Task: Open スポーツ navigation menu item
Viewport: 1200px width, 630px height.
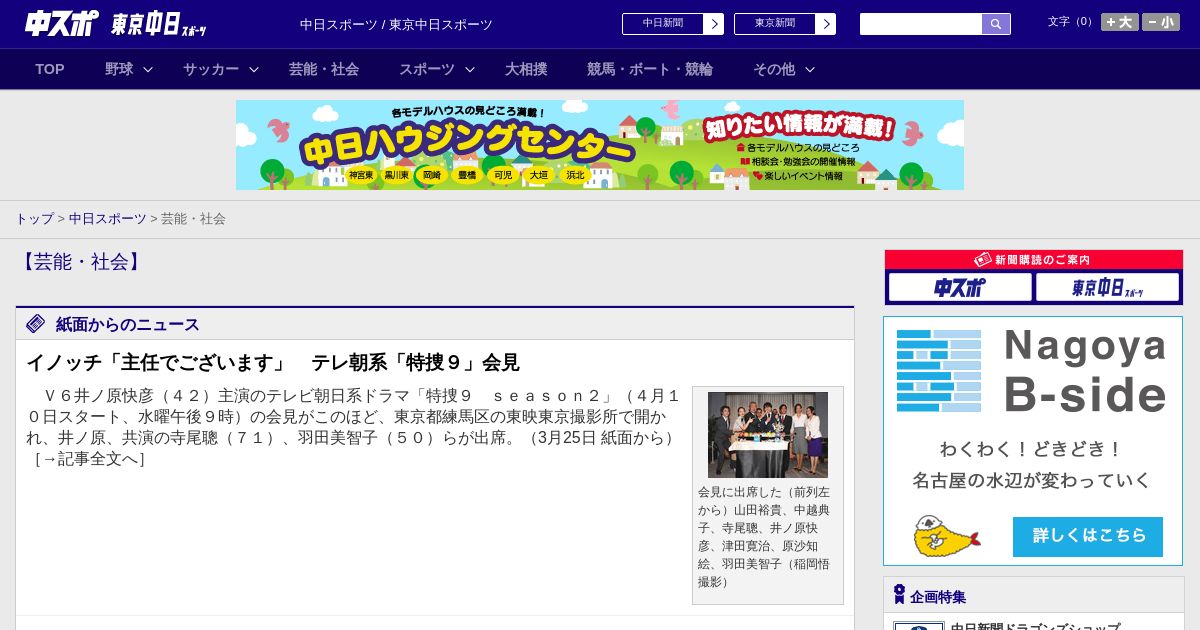Action: 427,69
